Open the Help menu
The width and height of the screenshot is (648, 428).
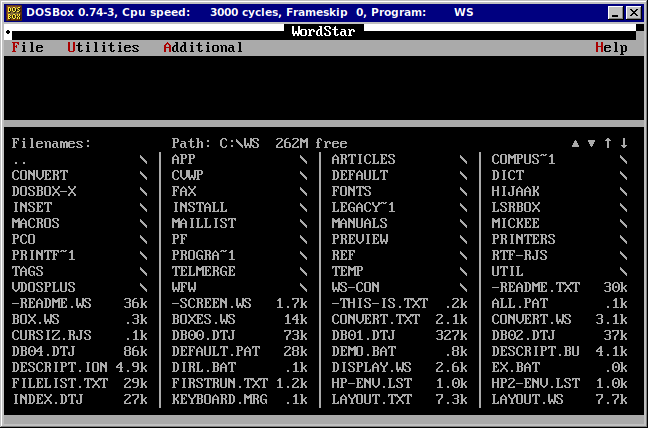click(611, 48)
